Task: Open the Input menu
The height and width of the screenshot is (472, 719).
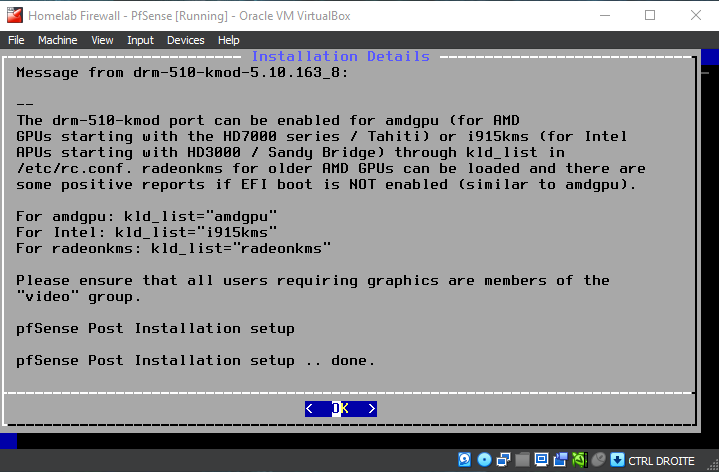Action: point(140,40)
